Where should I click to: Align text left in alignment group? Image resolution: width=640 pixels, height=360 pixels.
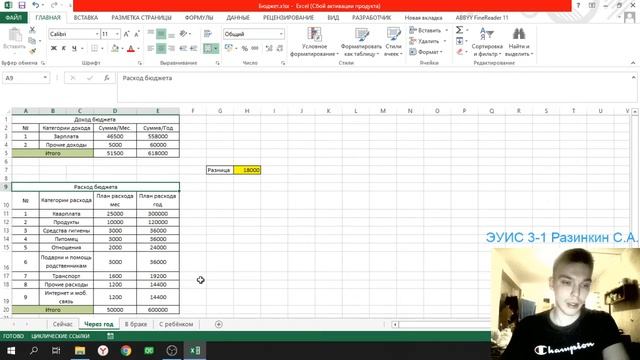coord(151,49)
